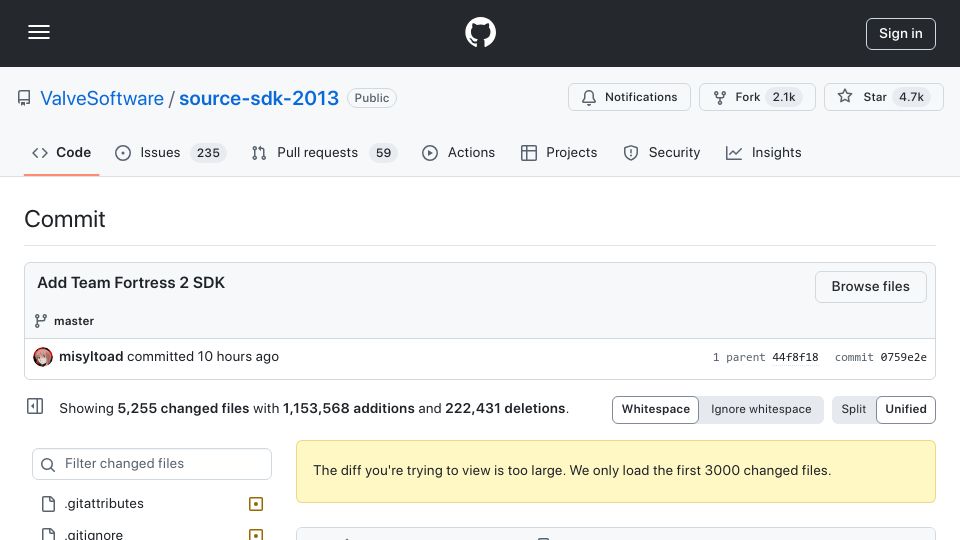This screenshot has width=960, height=540.
Task: Click the 2.1k fork count
Action: (x=784, y=97)
